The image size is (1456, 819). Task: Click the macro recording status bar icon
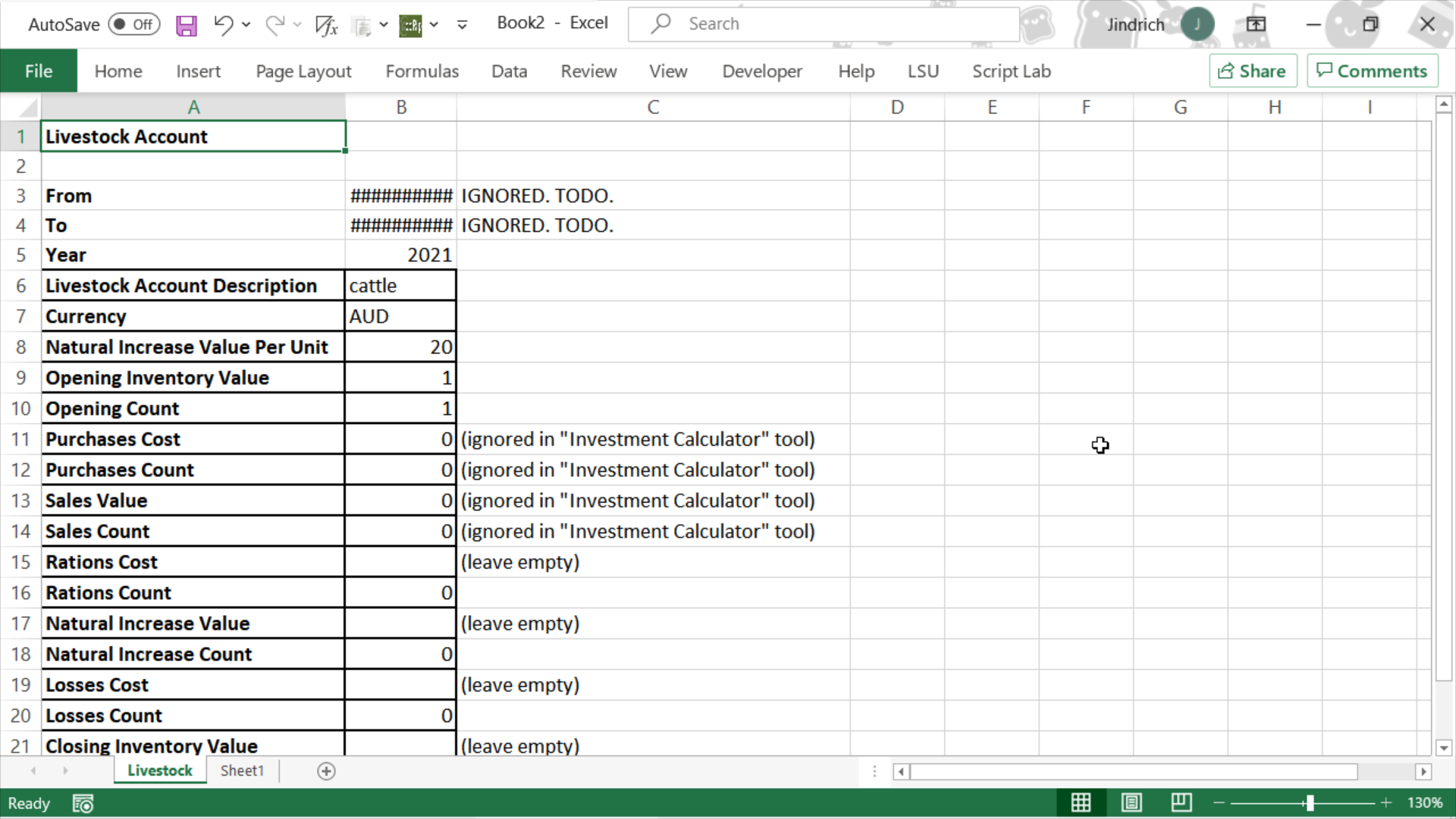(x=83, y=803)
